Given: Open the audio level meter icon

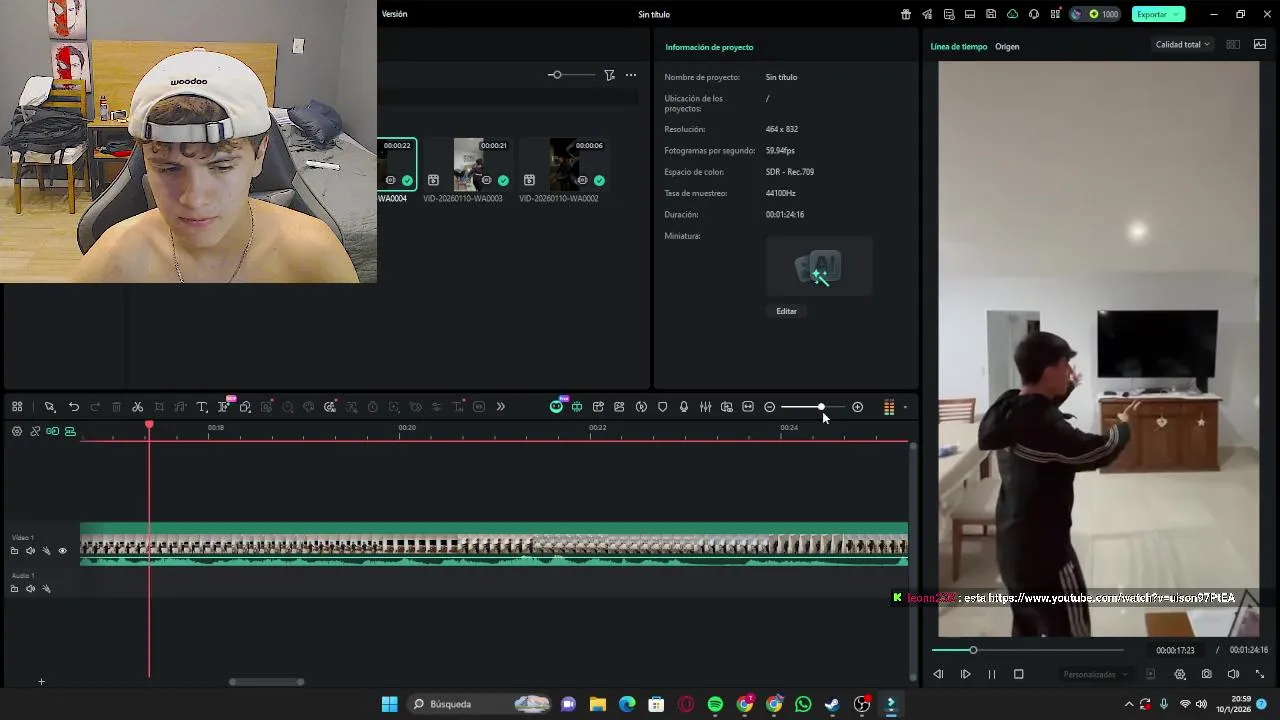Looking at the screenshot, I should [889, 407].
